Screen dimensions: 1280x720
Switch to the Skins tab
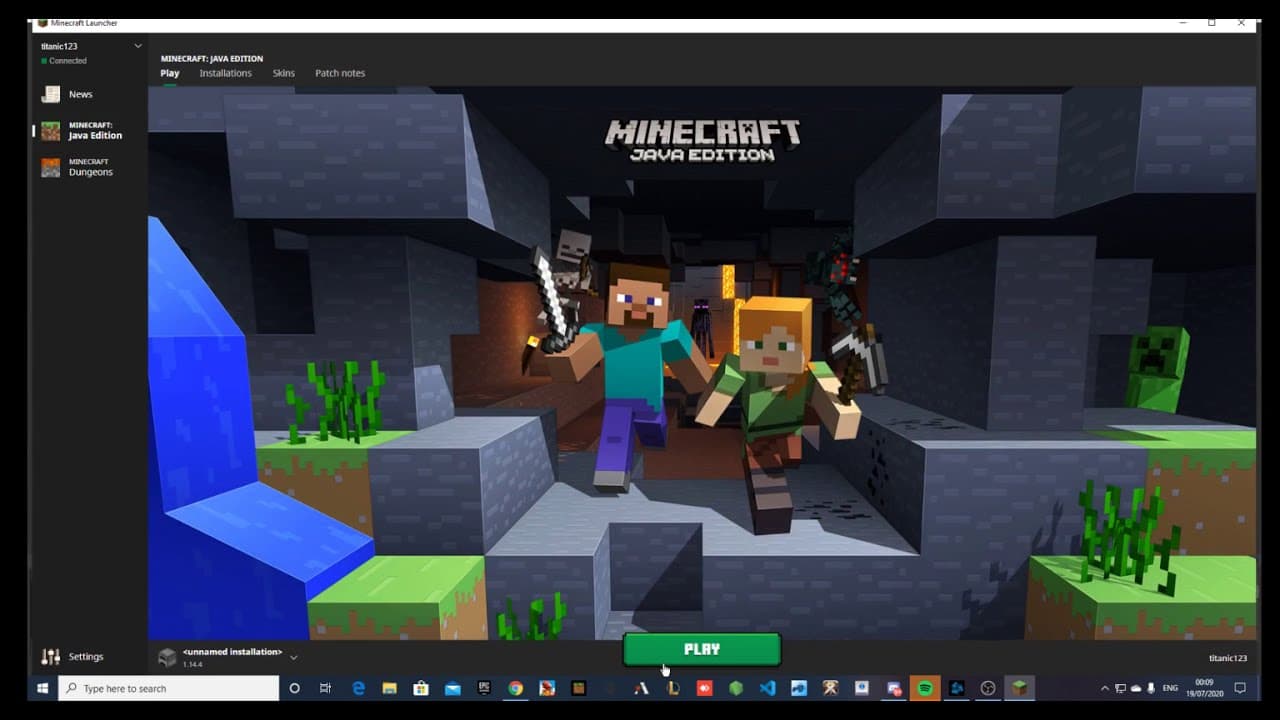[x=284, y=73]
